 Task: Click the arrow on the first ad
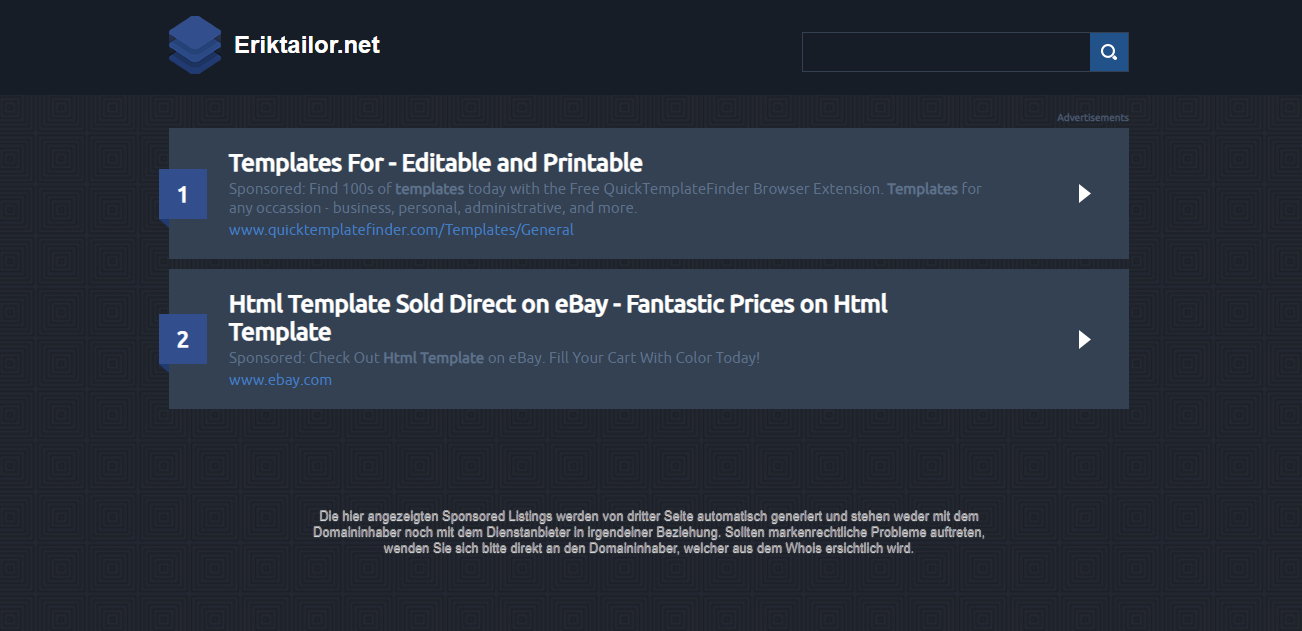[1084, 194]
